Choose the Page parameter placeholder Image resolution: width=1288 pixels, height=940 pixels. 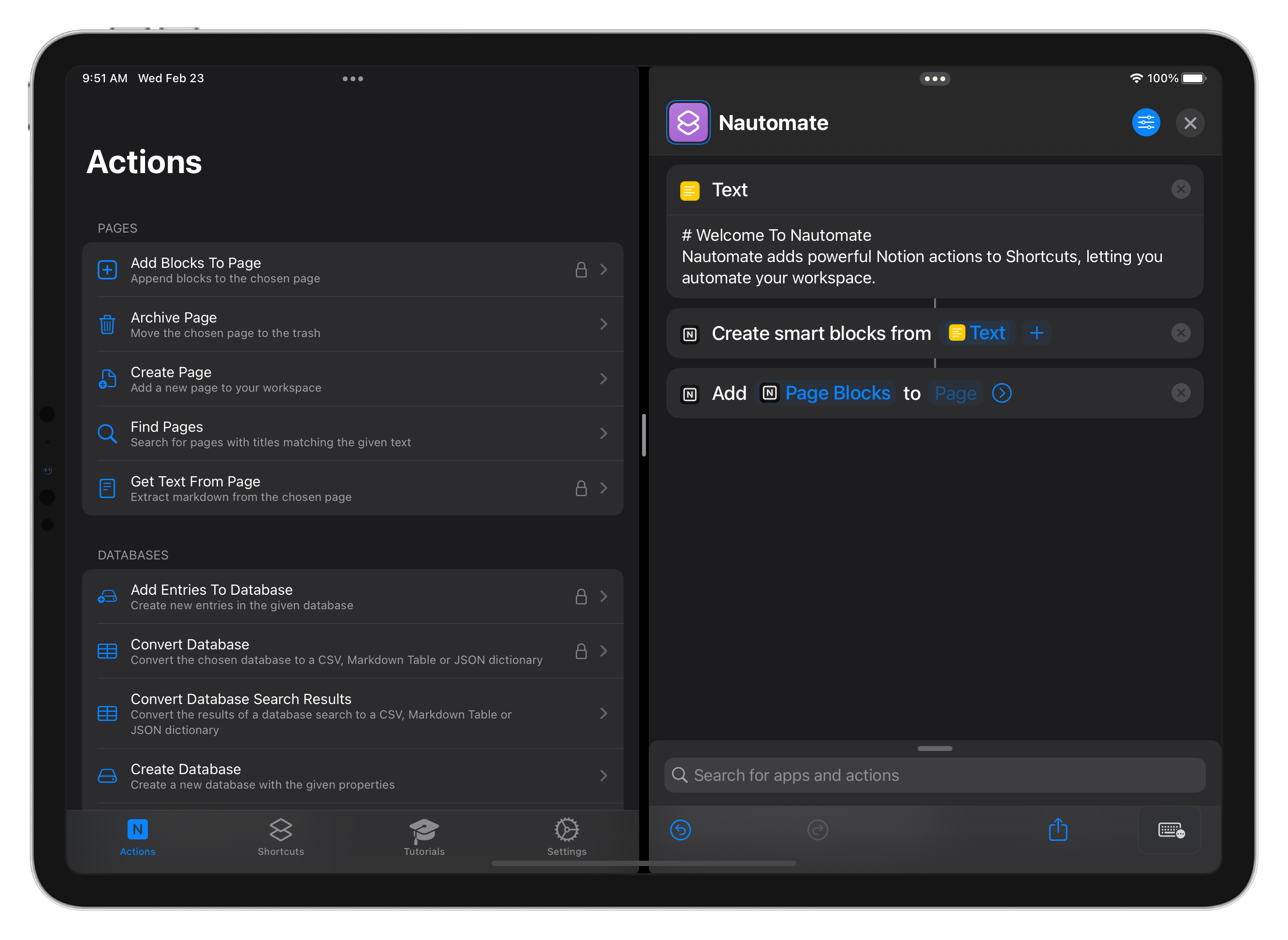(955, 393)
